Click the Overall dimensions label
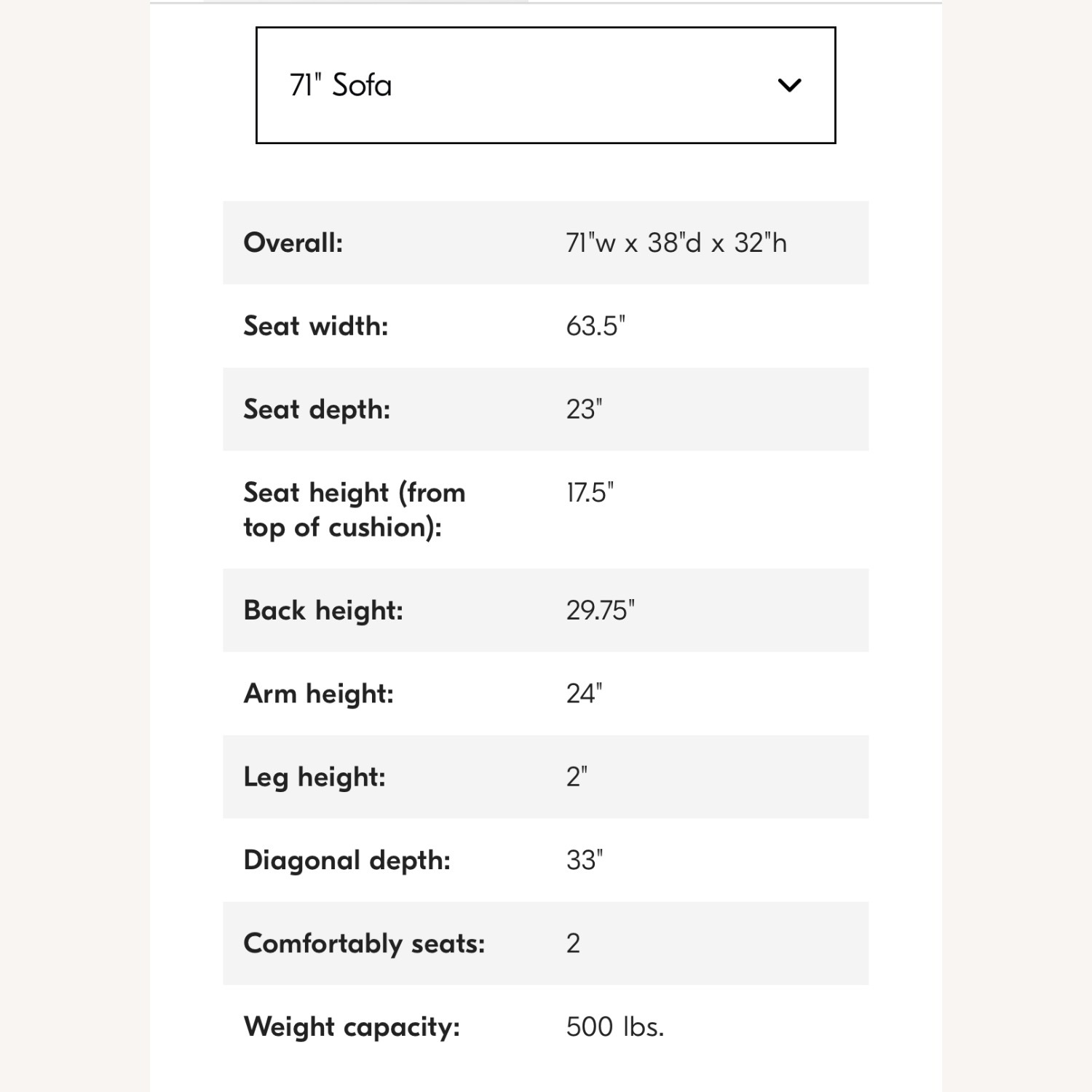 tap(293, 242)
